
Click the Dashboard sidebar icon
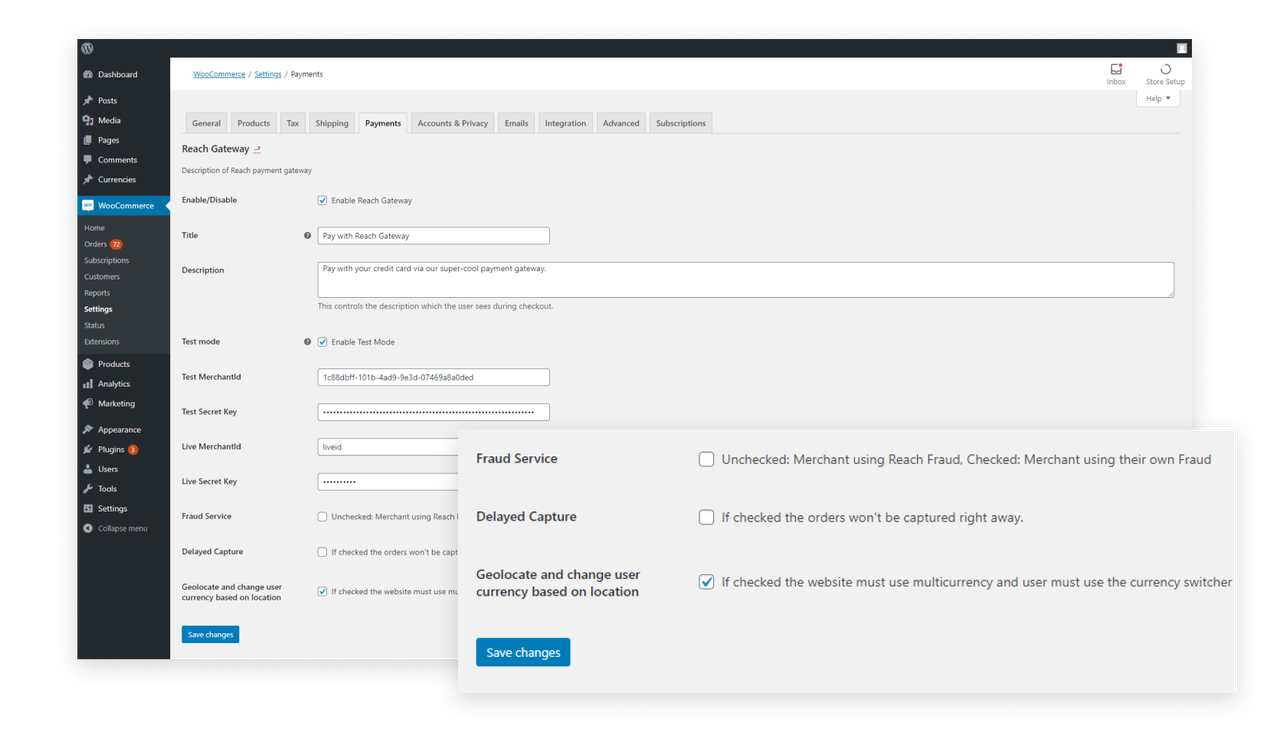[x=88, y=74]
